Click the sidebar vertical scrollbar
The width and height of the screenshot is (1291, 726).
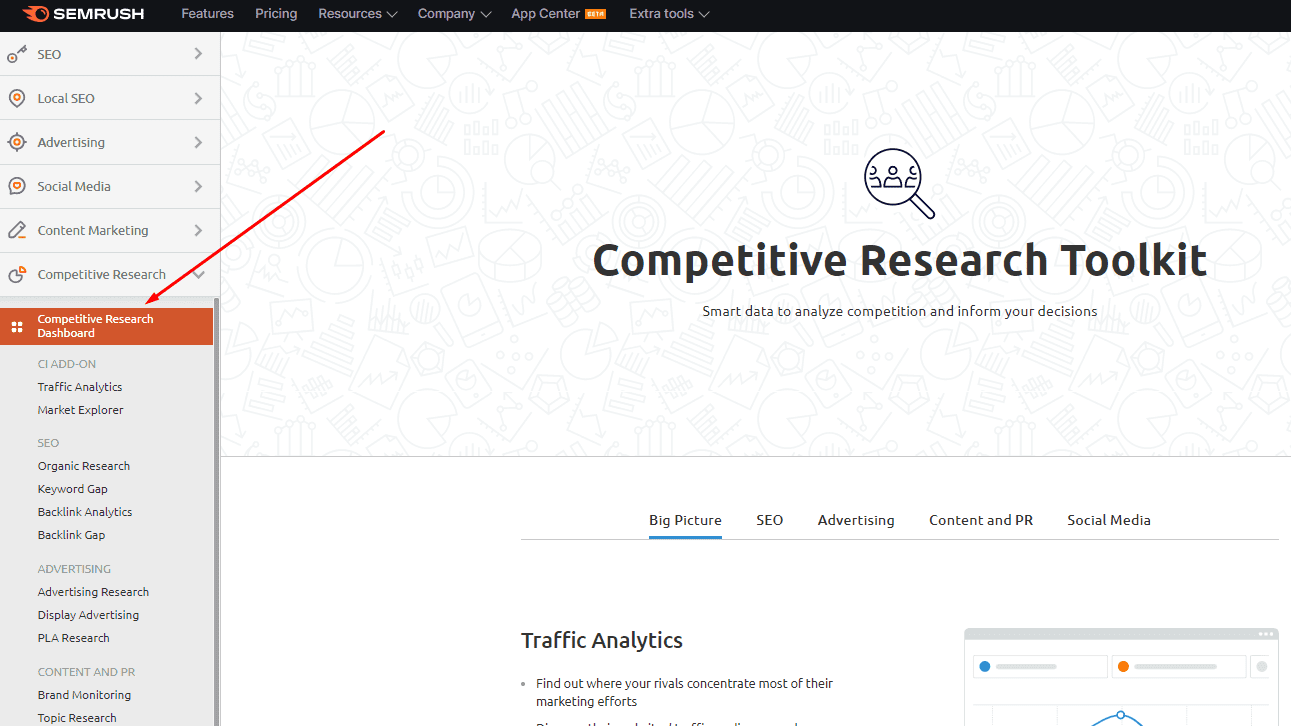(x=216, y=510)
